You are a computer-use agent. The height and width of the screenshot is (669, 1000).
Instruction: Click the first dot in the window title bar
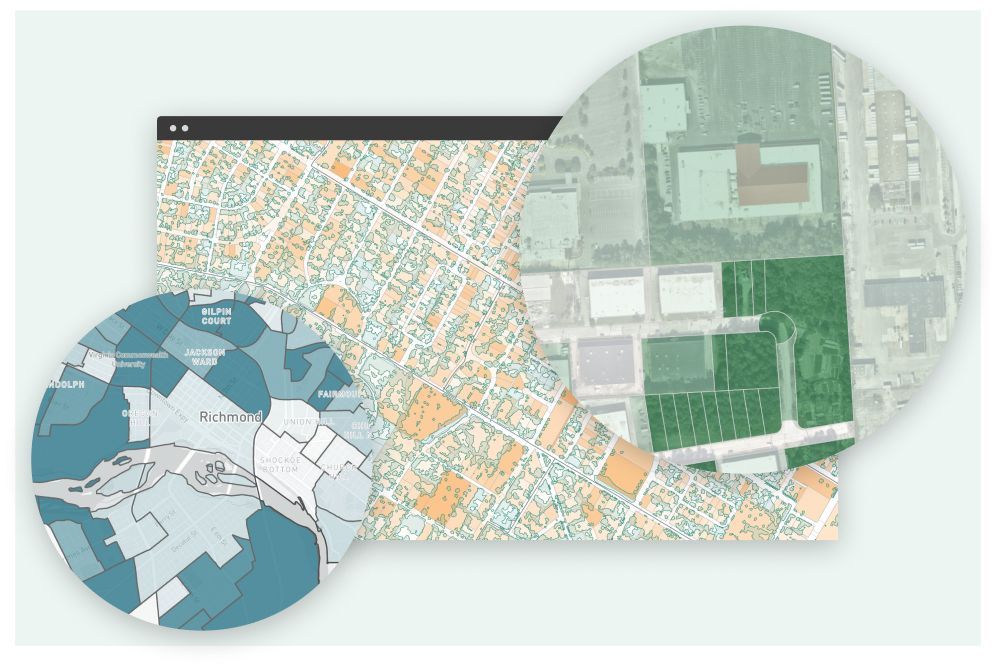point(173,128)
